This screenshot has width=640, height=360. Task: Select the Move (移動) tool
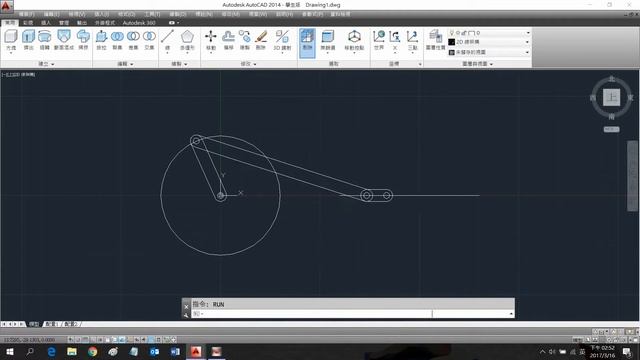point(211,40)
